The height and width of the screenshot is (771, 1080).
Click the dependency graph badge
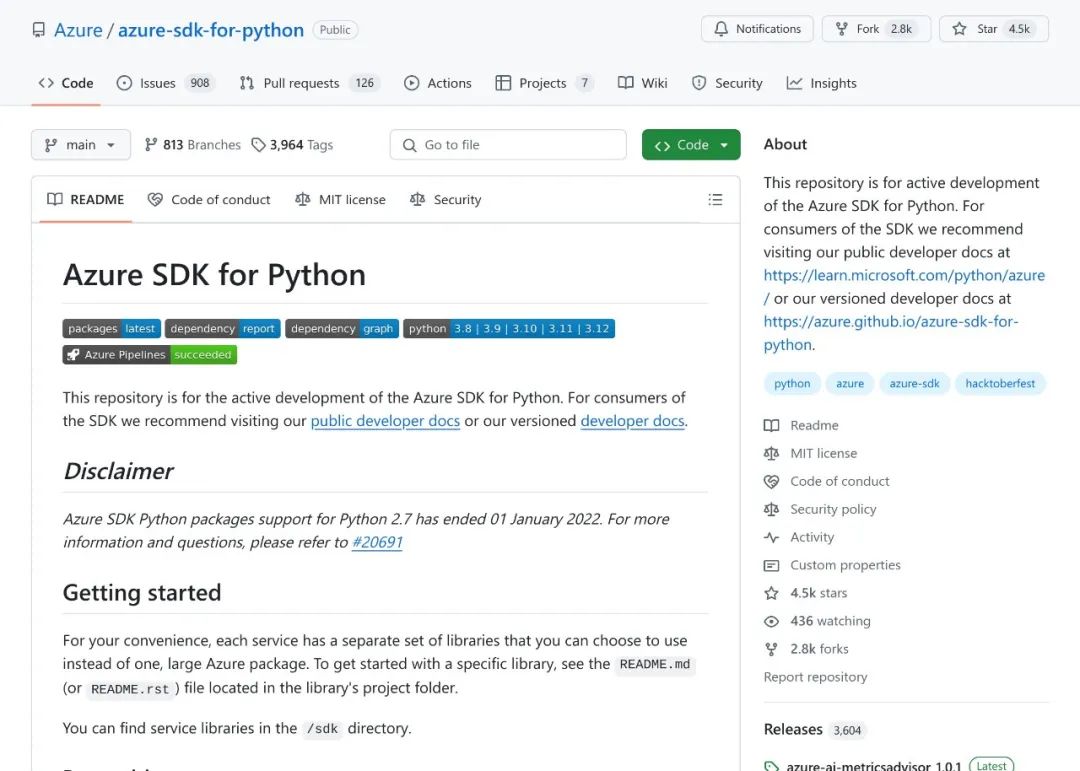342,329
